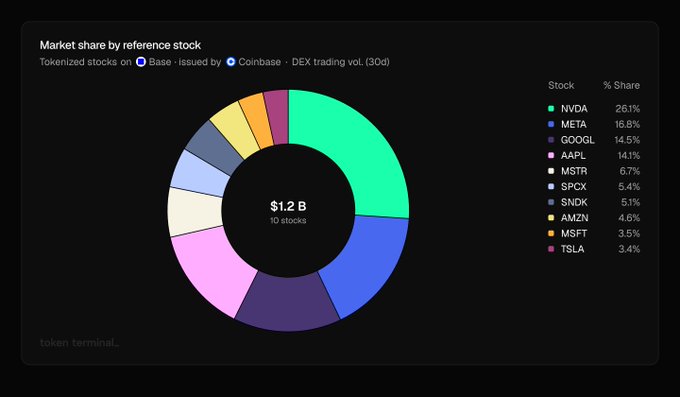Click the 5.1% share value

[x=630, y=202]
